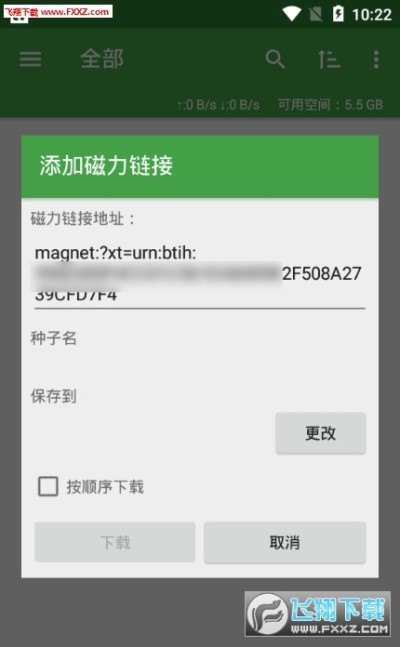
Task: Open the sort order icon
Action: 329,59
